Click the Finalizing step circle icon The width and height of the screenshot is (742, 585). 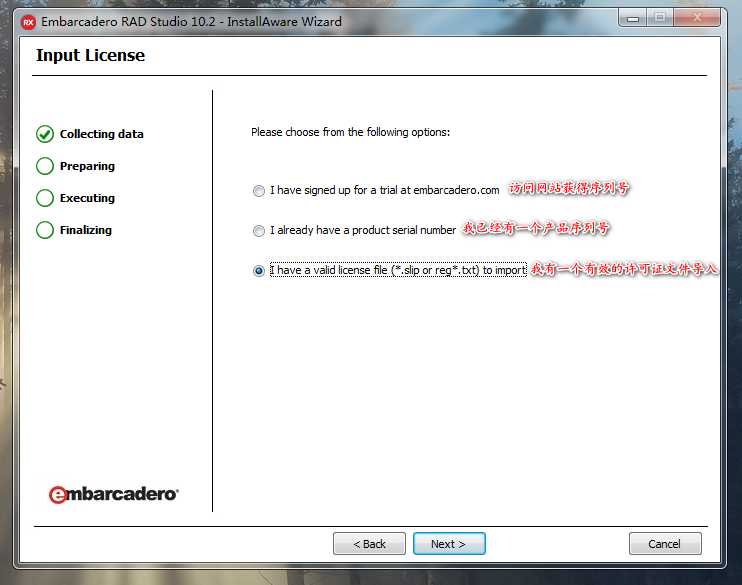coord(45,230)
